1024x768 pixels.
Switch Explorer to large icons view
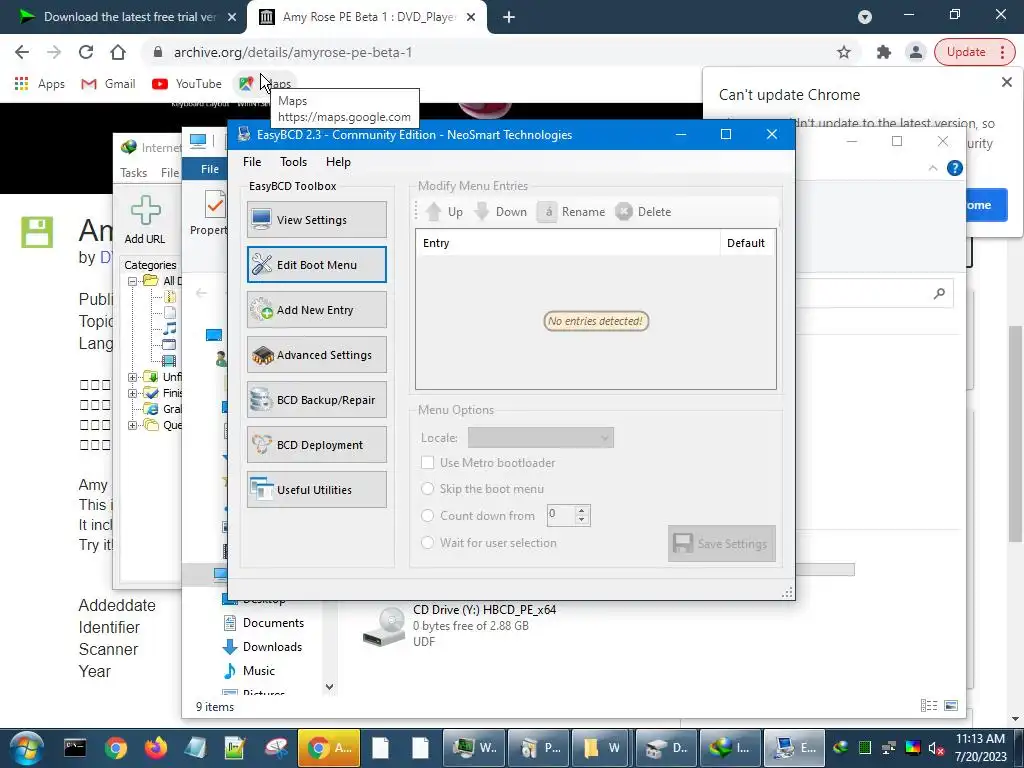[952, 705]
